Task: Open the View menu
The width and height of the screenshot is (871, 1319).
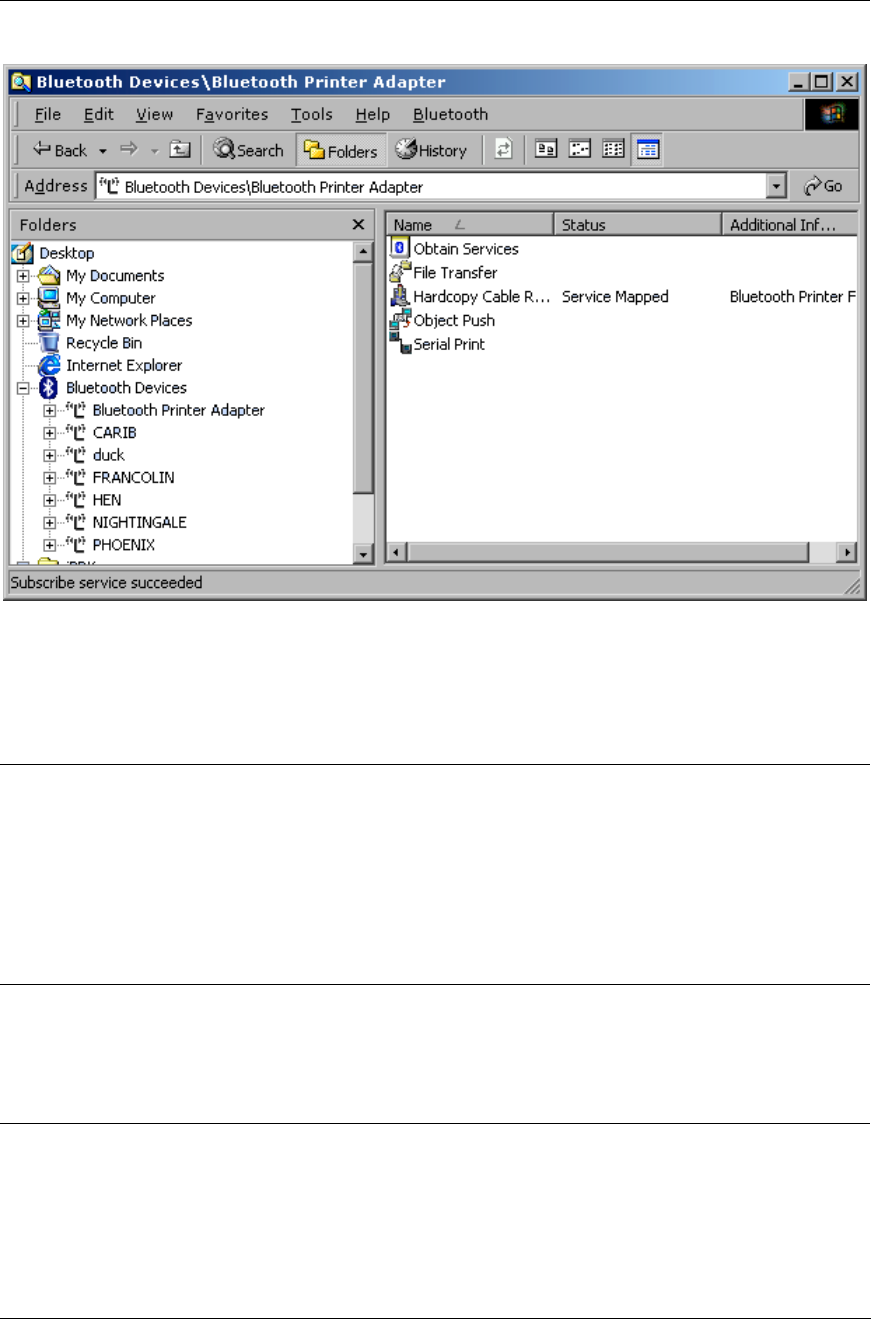Action: (154, 115)
